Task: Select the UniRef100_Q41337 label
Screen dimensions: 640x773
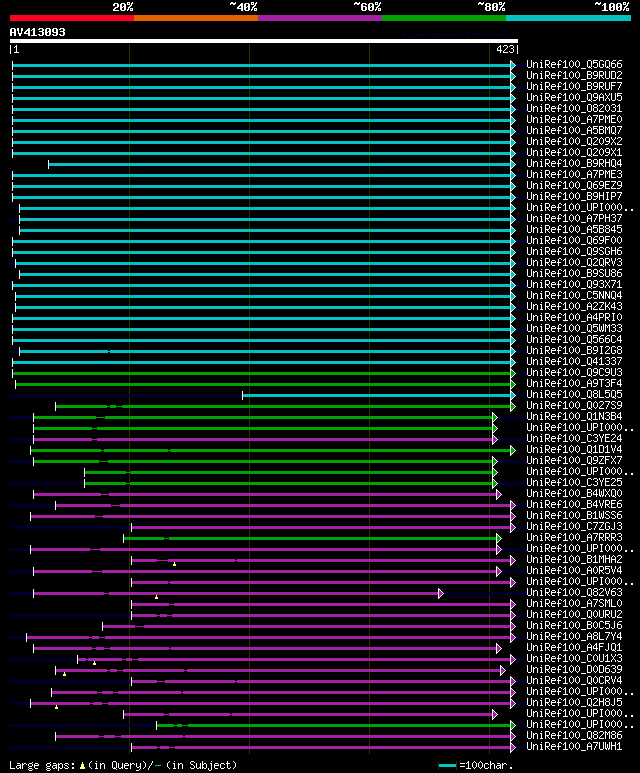Action: 574,362
